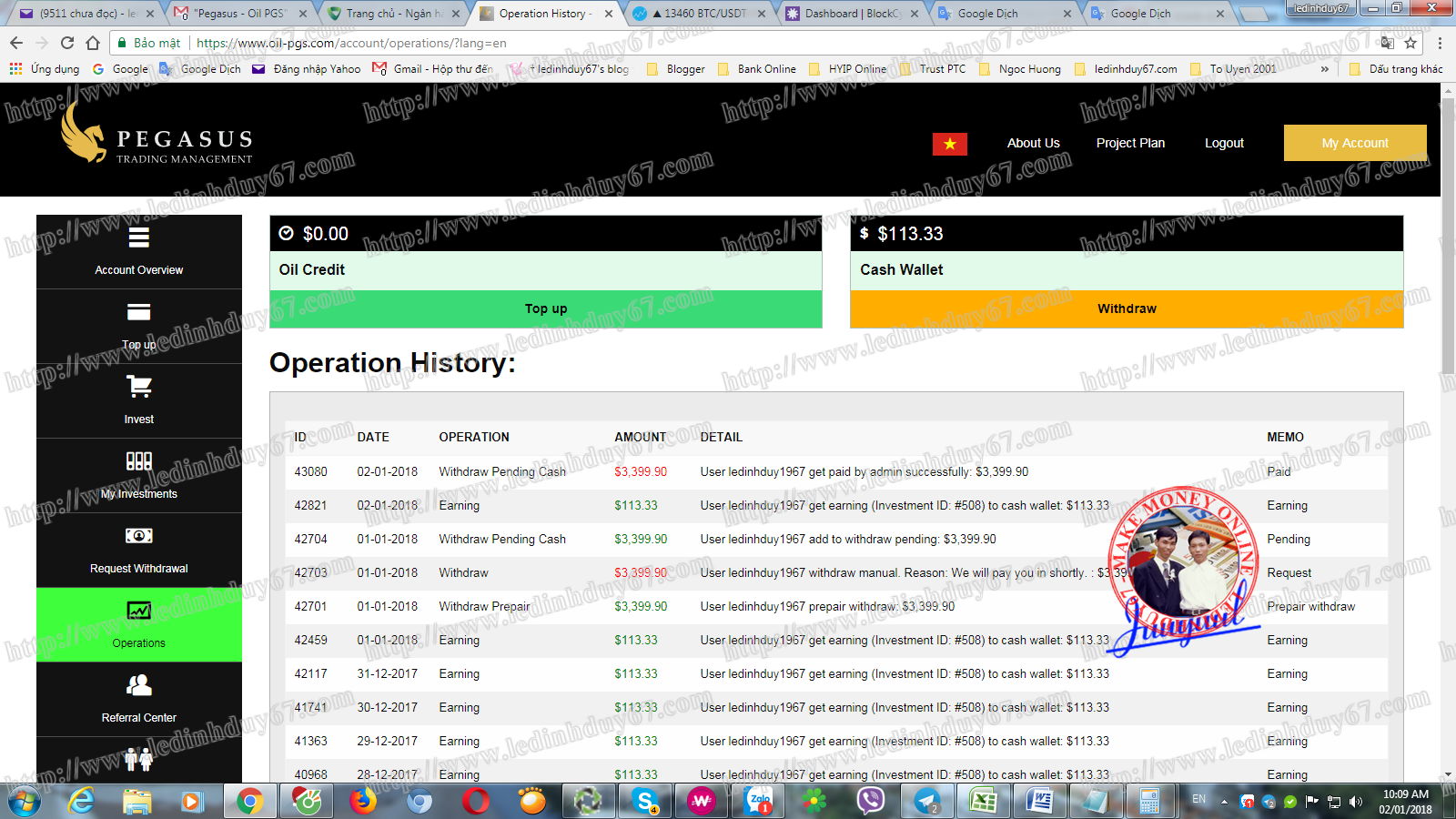Select the $3,399.90 amount in row 42704
Image resolution: width=1456 pixels, height=819 pixels.
[641, 539]
